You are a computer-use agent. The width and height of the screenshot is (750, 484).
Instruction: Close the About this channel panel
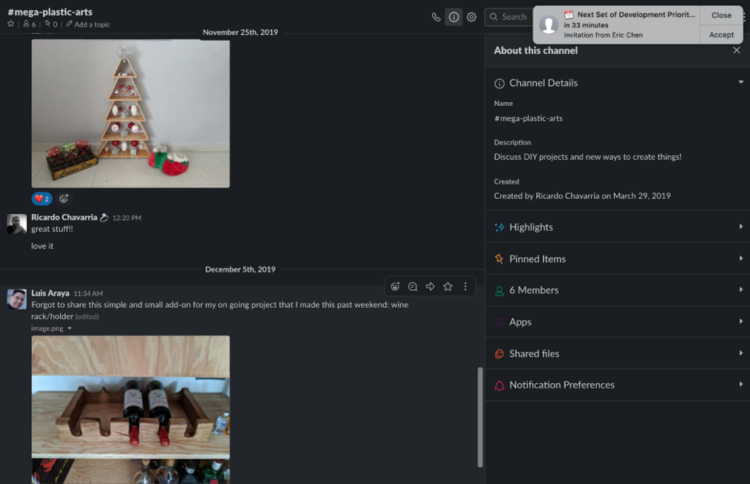point(736,50)
